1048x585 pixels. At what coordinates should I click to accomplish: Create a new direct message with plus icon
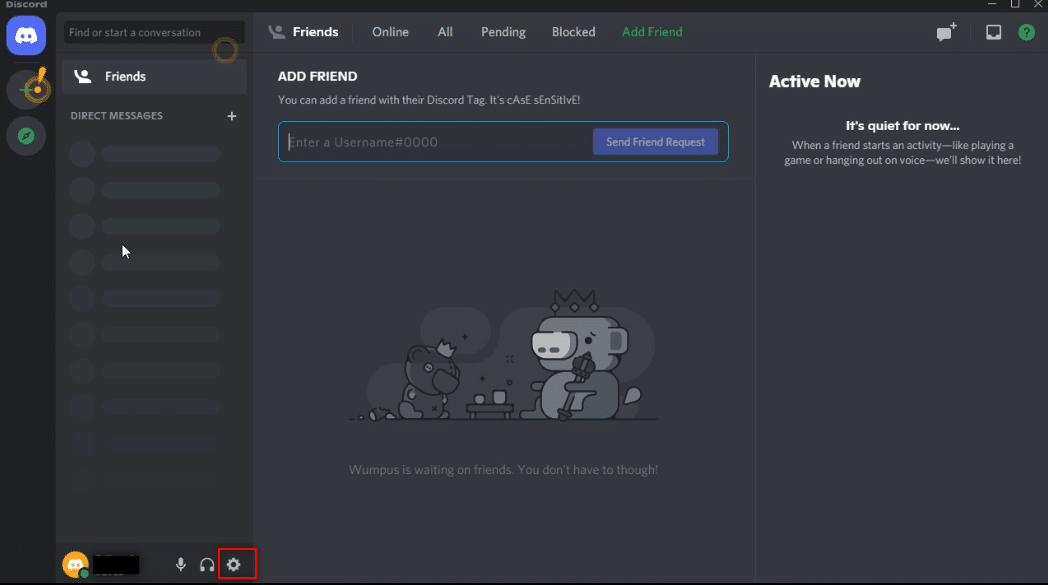pyautogui.click(x=232, y=116)
